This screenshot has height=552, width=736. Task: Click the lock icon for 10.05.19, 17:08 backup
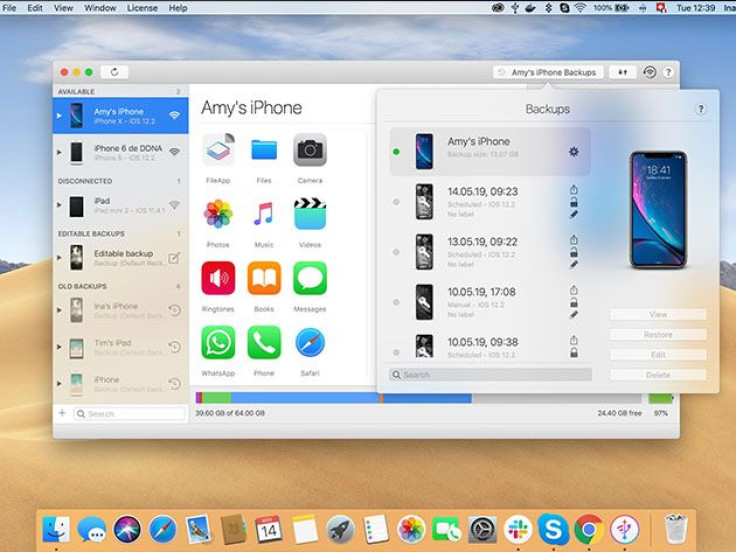(574, 303)
